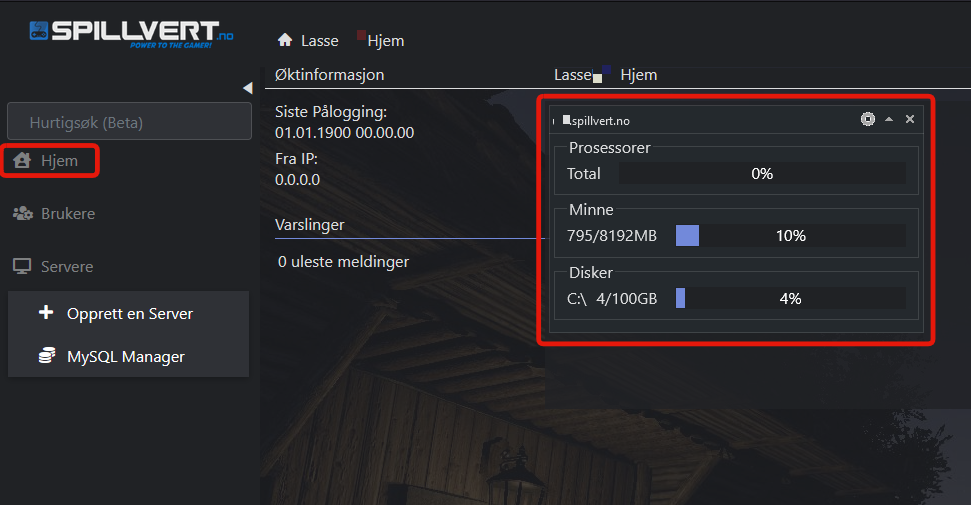971x505 pixels.
Task: Click 0 uleste meldinger
Action: coord(343,261)
